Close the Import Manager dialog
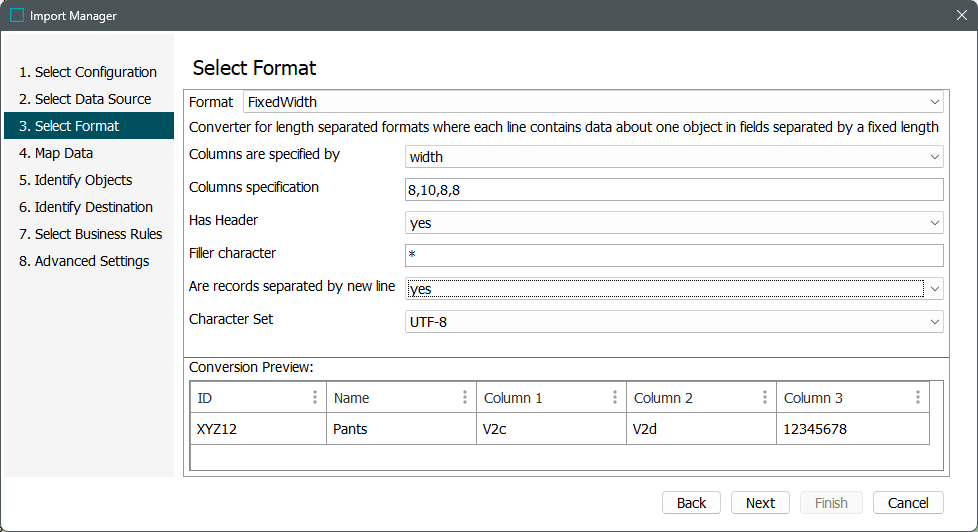Image resolution: width=978 pixels, height=532 pixels. click(x=961, y=15)
